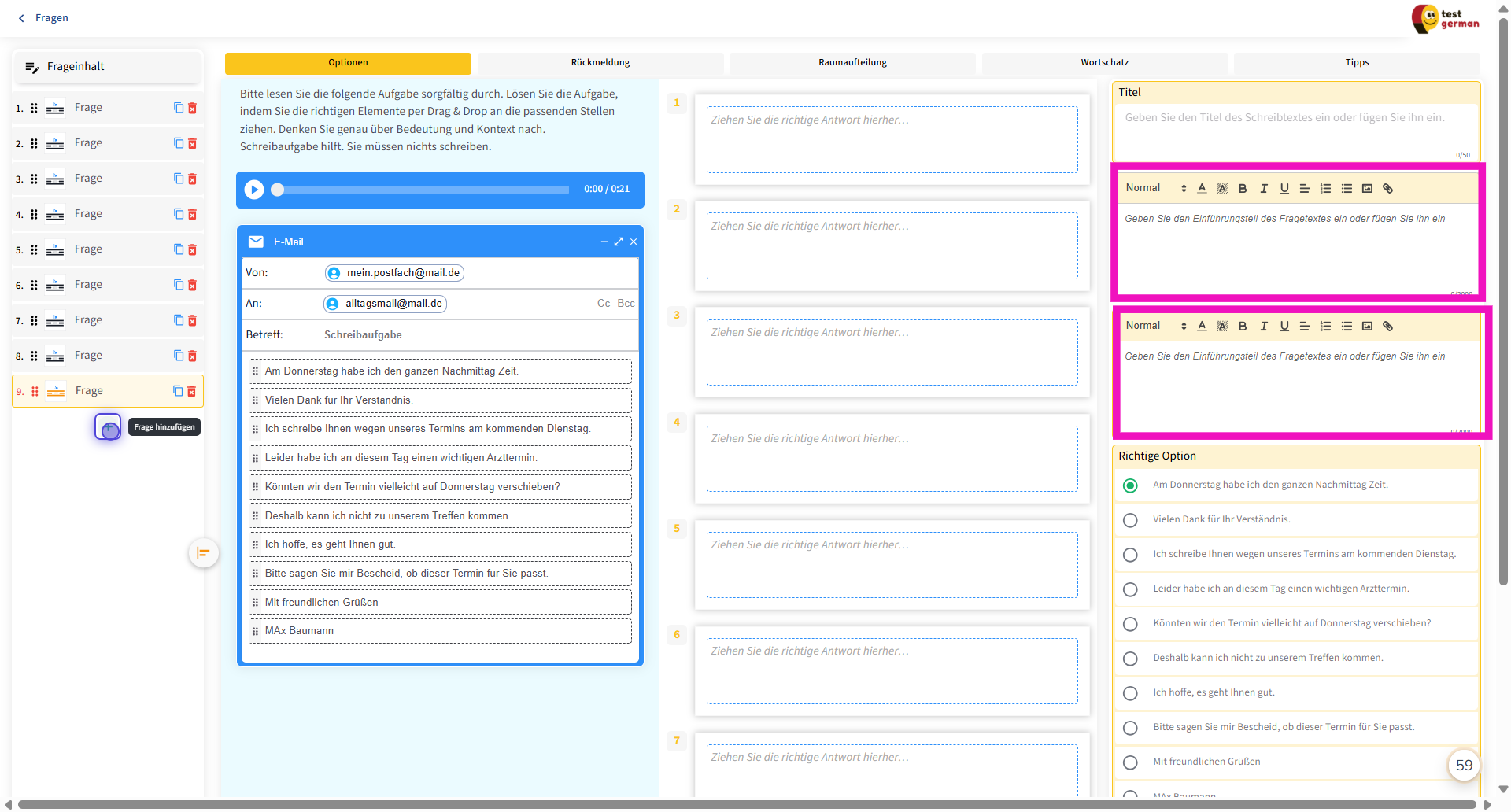This screenshot has height=812, width=1511.
Task: Play the audio clip
Action: click(x=254, y=190)
